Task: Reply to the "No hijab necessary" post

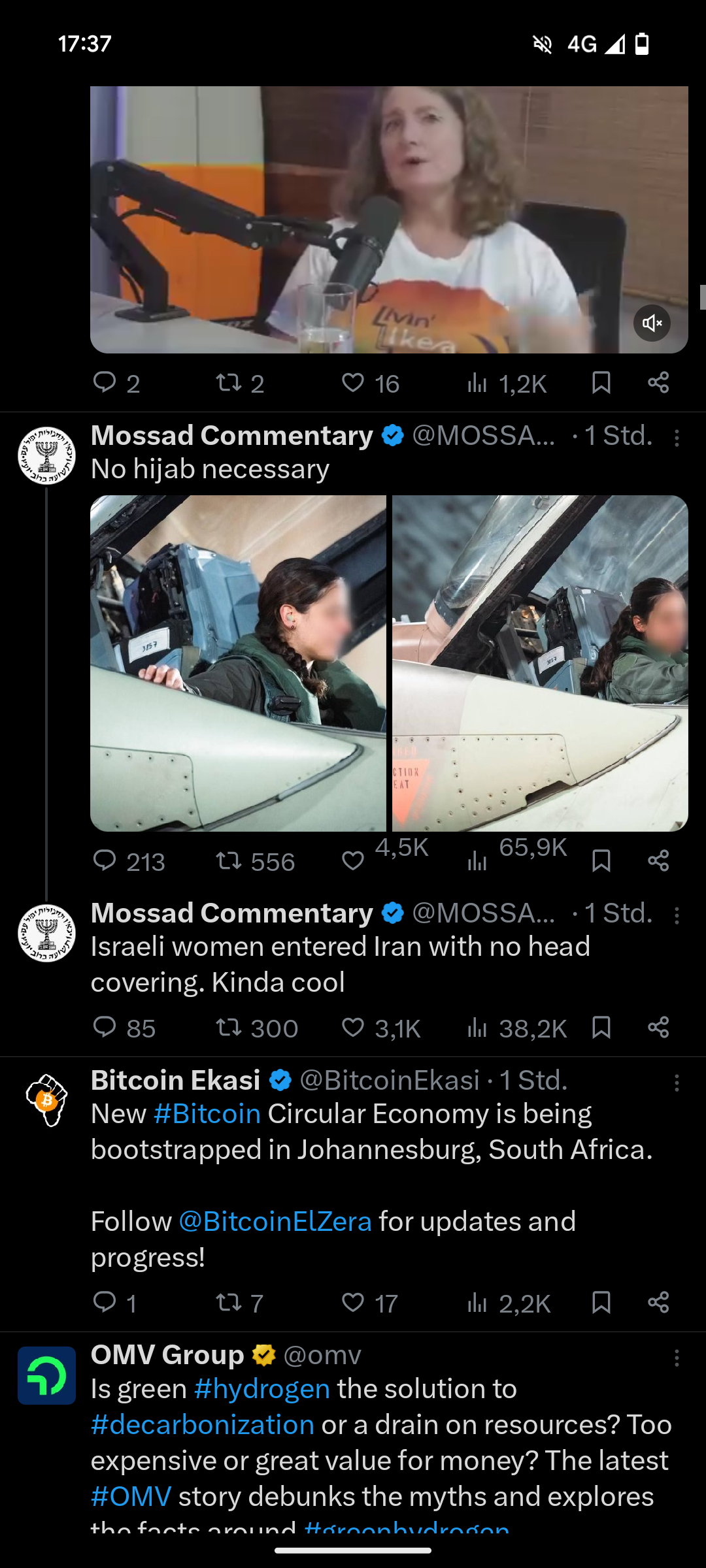Action: (x=105, y=860)
